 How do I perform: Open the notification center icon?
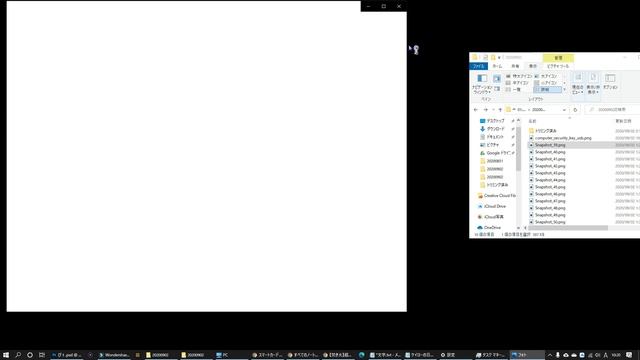pyautogui.click(x=629, y=355)
